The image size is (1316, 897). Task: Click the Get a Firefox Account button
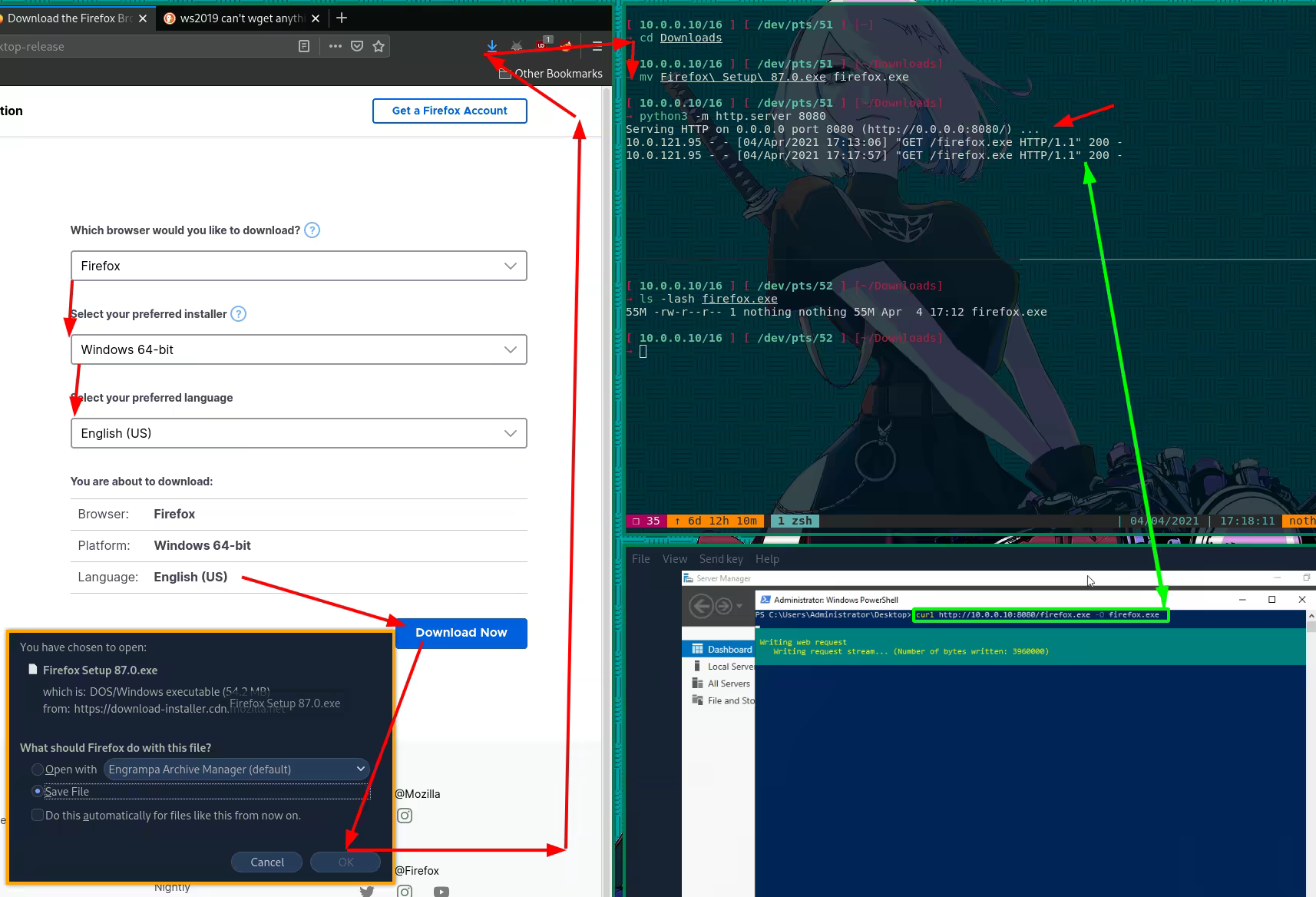tap(450, 111)
